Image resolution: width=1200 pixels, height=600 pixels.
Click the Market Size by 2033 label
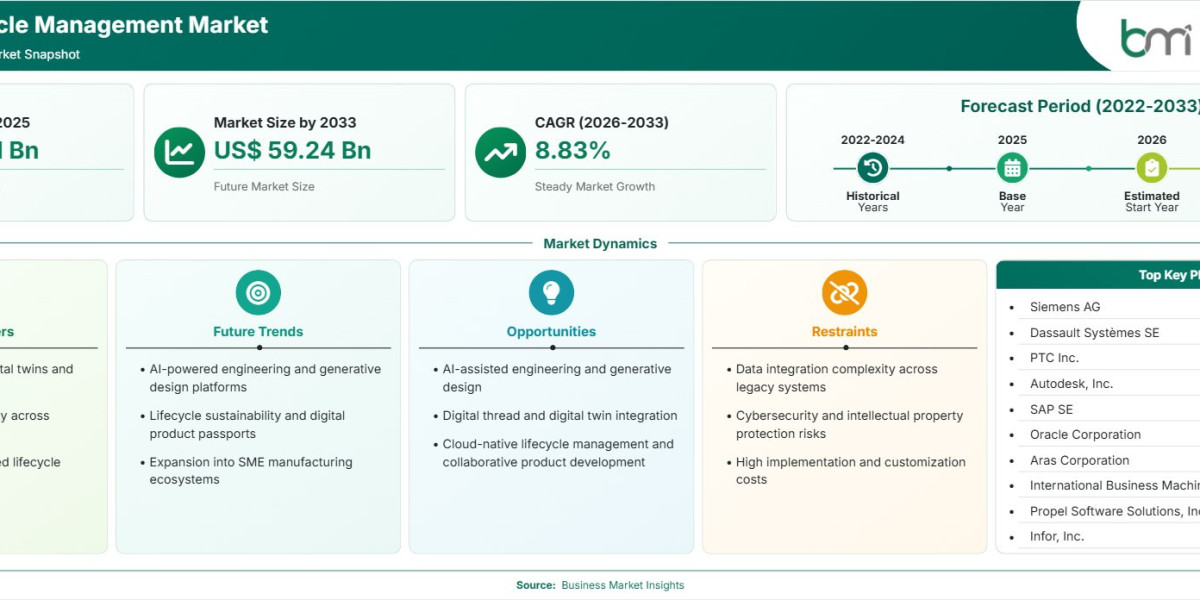pos(285,123)
